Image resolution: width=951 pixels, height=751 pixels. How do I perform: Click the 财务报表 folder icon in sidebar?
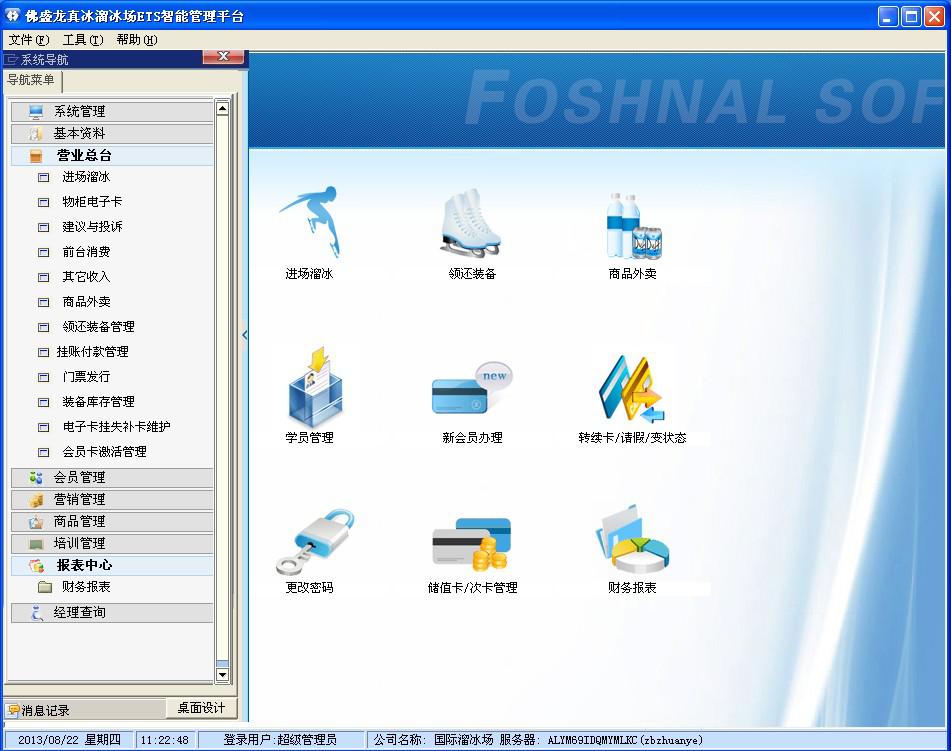tap(44, 587)
